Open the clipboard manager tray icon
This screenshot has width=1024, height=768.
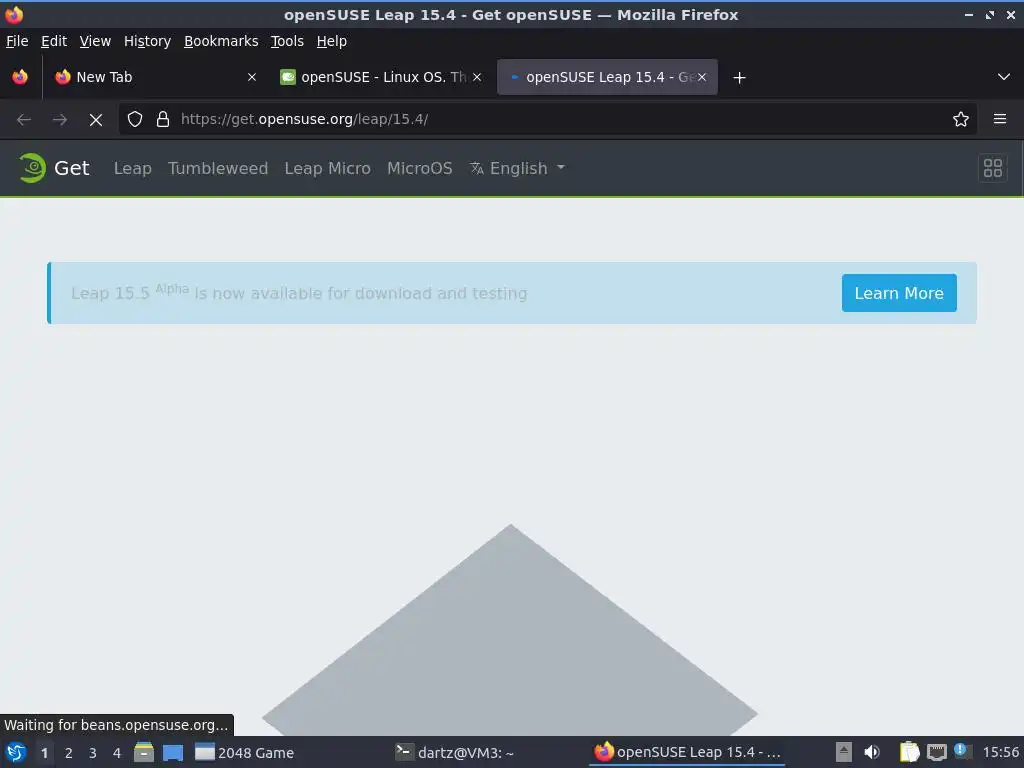[x=910, y=752]
